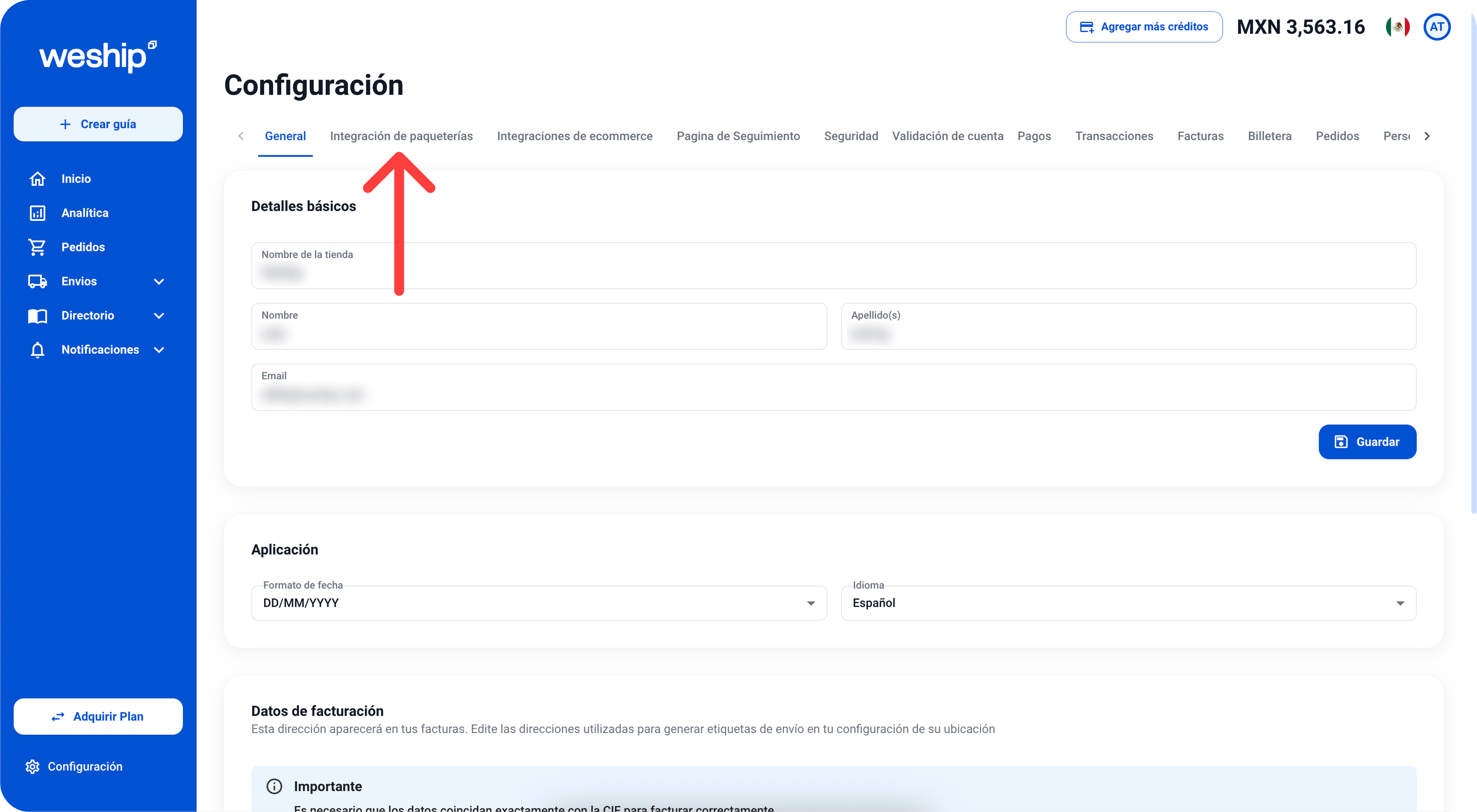Open the Seguridad tab

[x=851, y=136]
